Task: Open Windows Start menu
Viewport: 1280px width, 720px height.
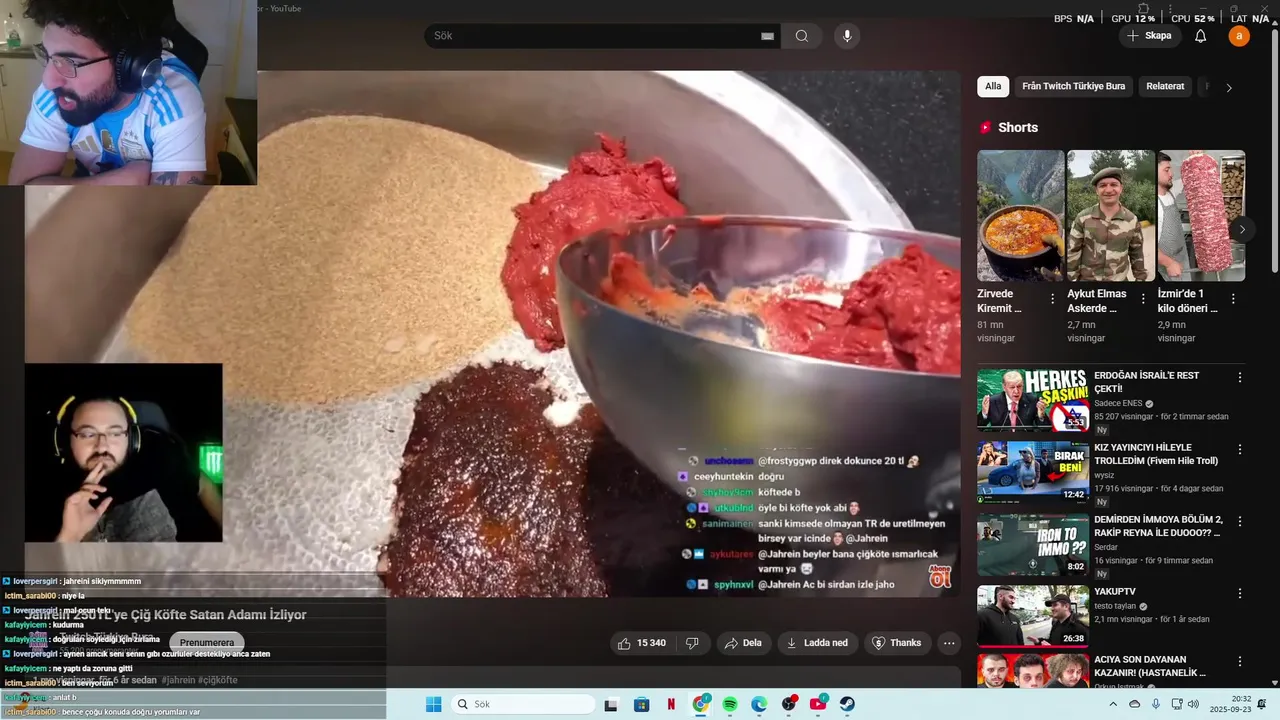Action: [433, 704]
